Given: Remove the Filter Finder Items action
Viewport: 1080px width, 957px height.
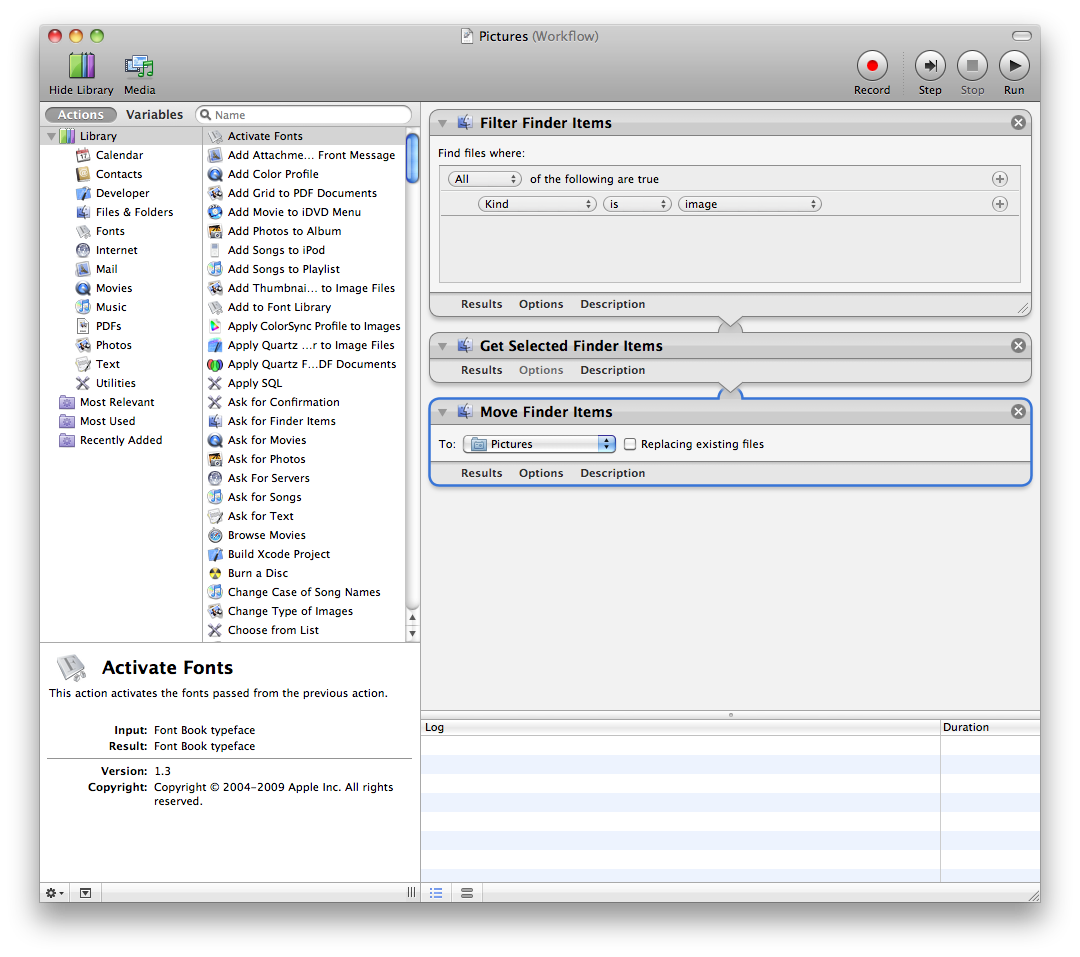Looking at the screenshot, I should tap(1018, 123).
